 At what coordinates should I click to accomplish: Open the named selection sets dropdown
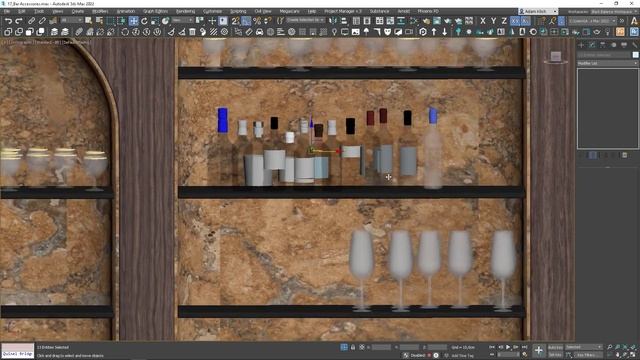305,20
